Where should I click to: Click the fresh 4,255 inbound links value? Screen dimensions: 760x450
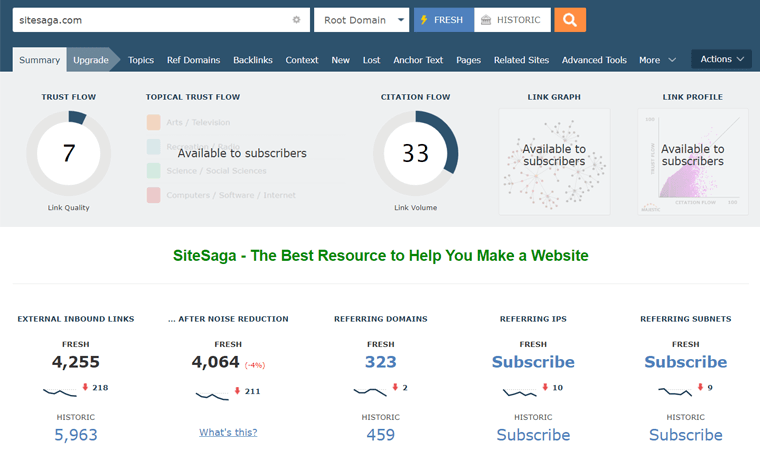[x=76, y=362]
